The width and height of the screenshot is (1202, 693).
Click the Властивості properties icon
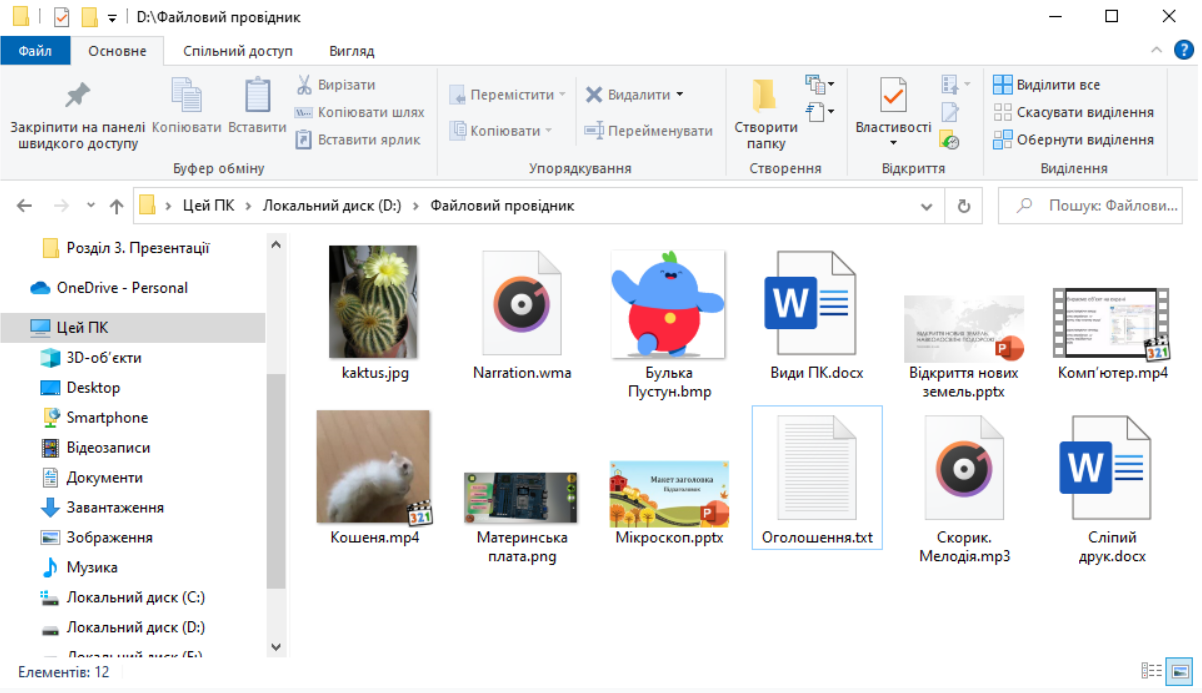tap(893, 95)
